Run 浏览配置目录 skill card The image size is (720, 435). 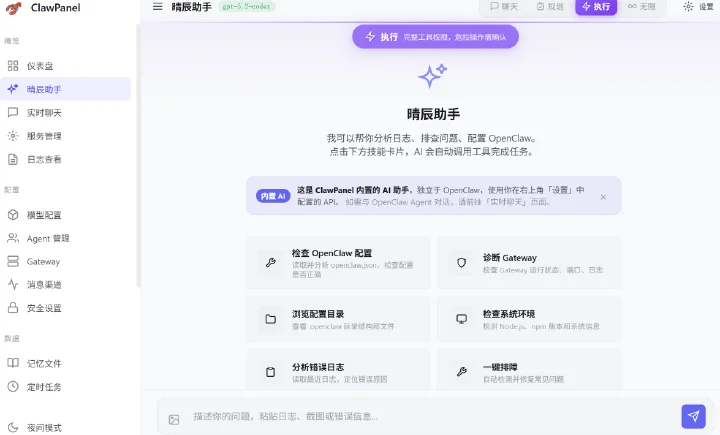(338, 319)
